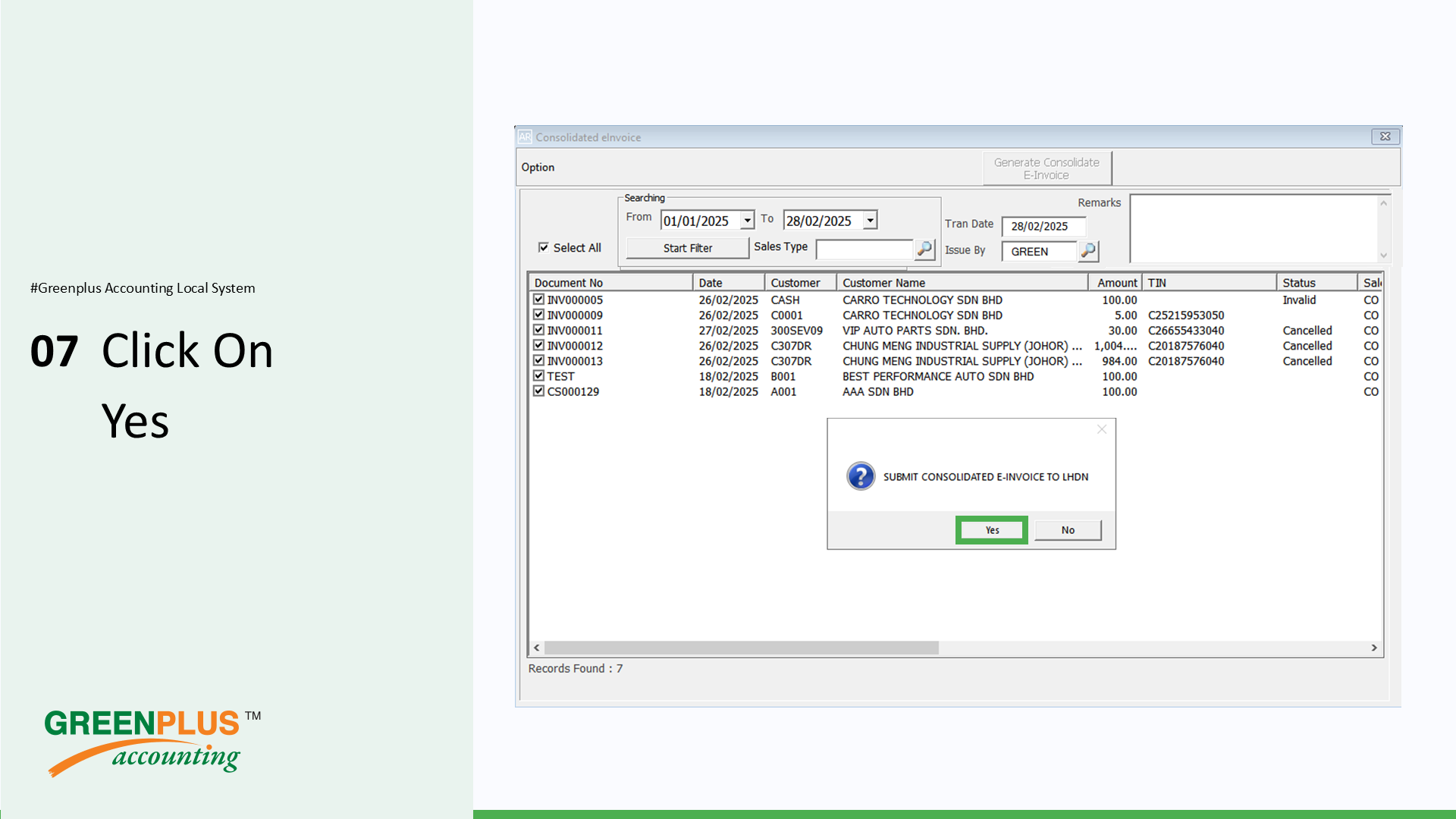Select the INV000005 document number
This screenshot has width=1456, height=819.
point(575,300)
